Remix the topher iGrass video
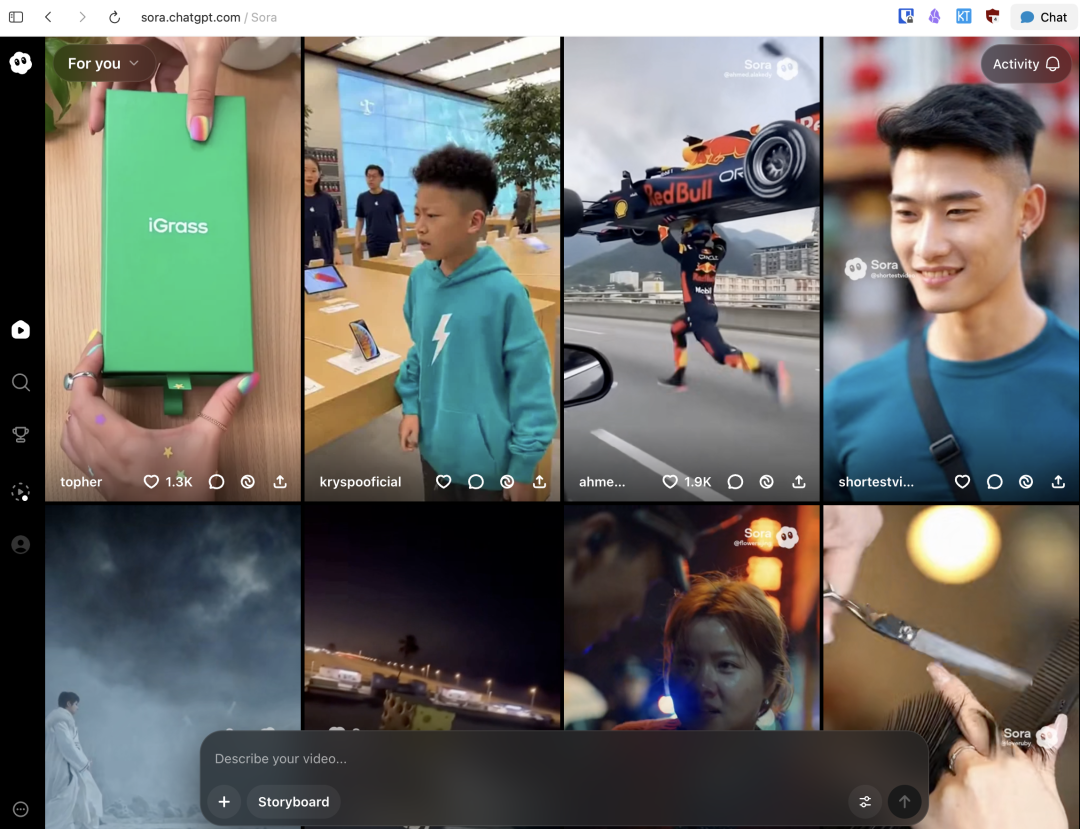 [248, 482]
